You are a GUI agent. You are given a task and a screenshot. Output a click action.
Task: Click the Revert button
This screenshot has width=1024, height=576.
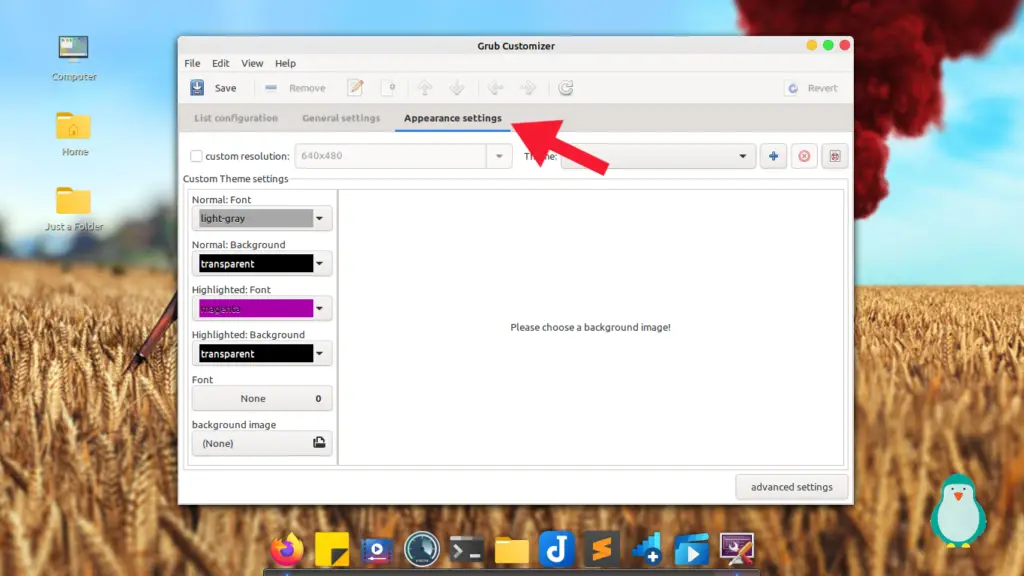(x=812, y=88)
